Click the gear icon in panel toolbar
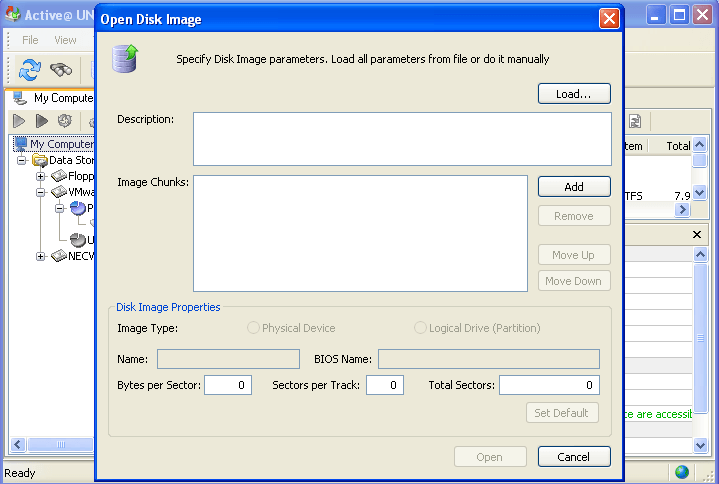This screenshot has width=719, height=484. click(64, 121)
